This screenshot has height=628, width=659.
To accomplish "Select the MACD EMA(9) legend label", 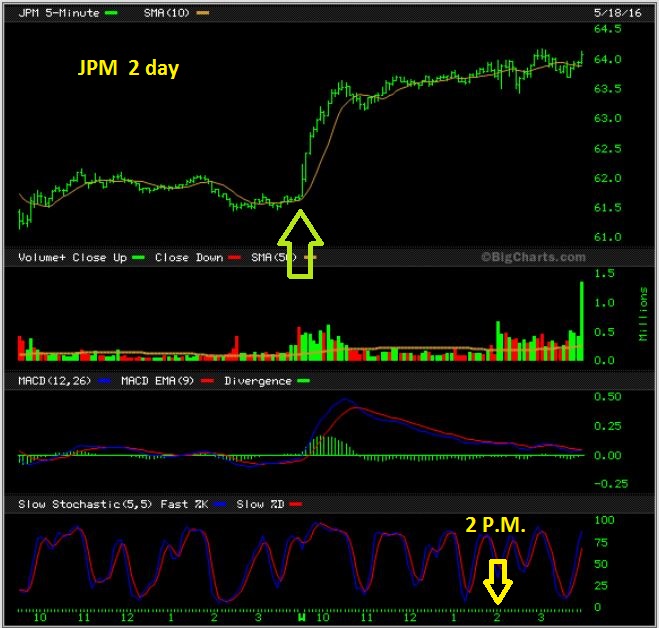I will click(158, 381).
